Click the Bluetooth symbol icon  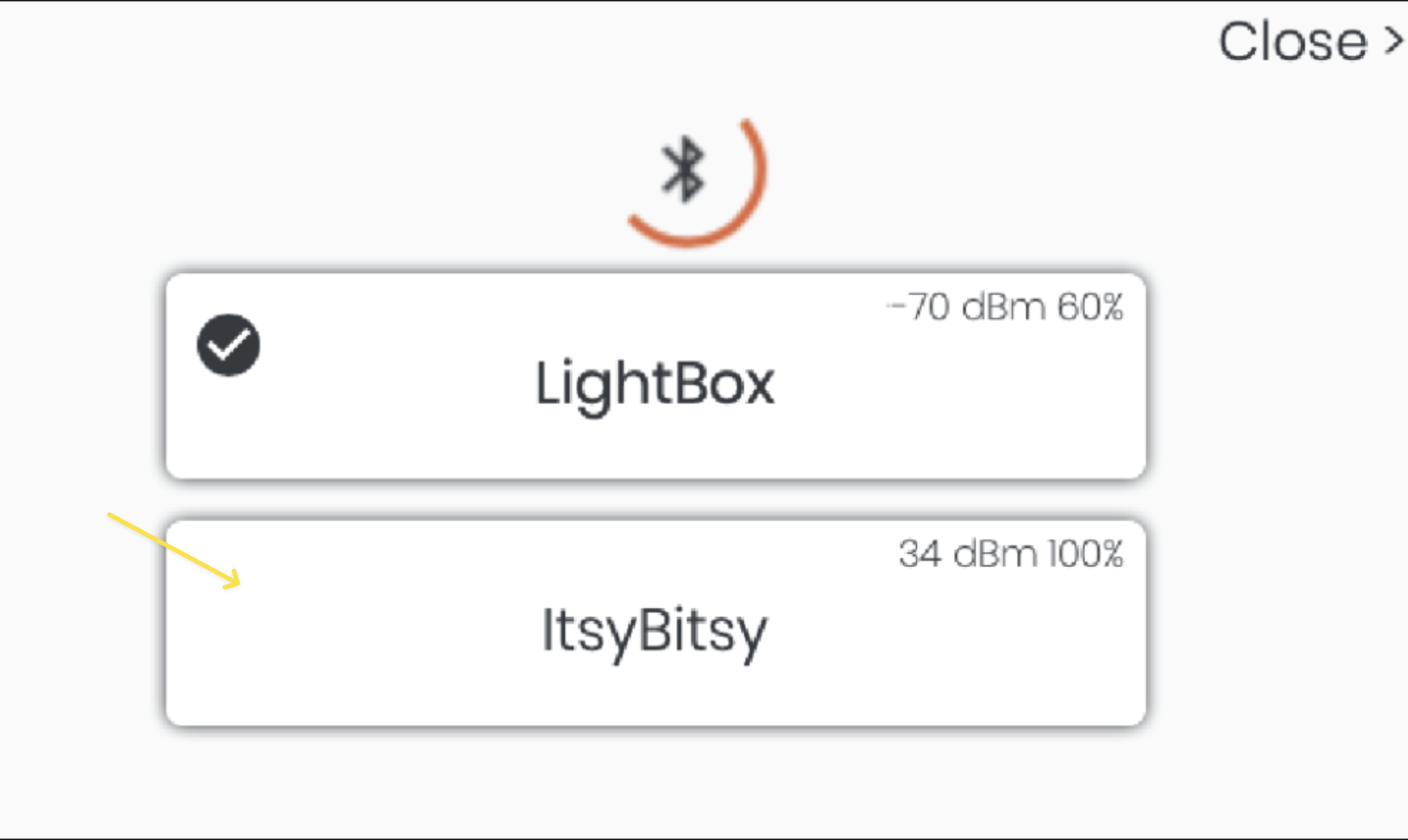point(683,169)
